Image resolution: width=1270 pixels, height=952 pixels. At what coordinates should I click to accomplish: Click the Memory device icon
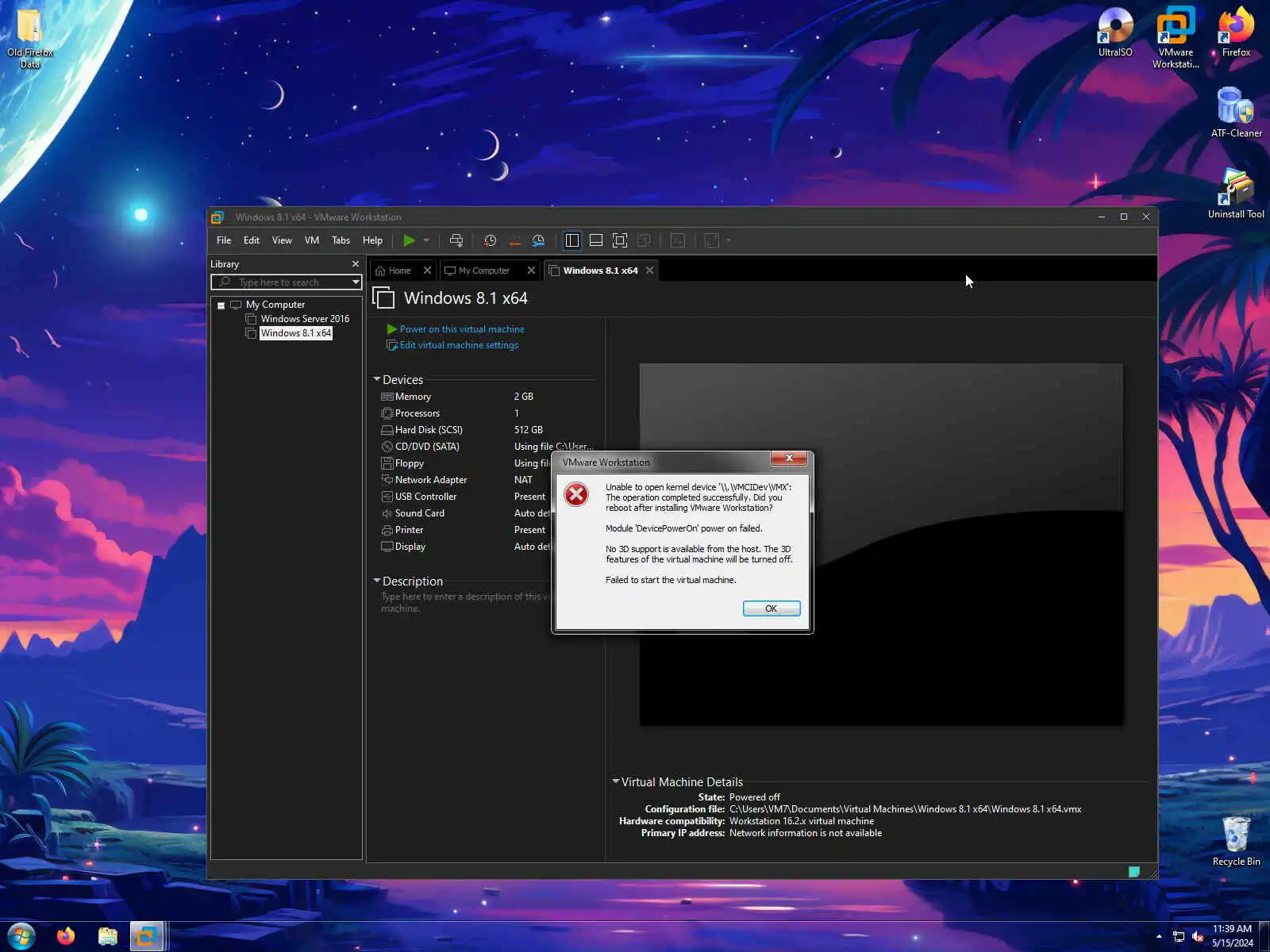(387, 397)
